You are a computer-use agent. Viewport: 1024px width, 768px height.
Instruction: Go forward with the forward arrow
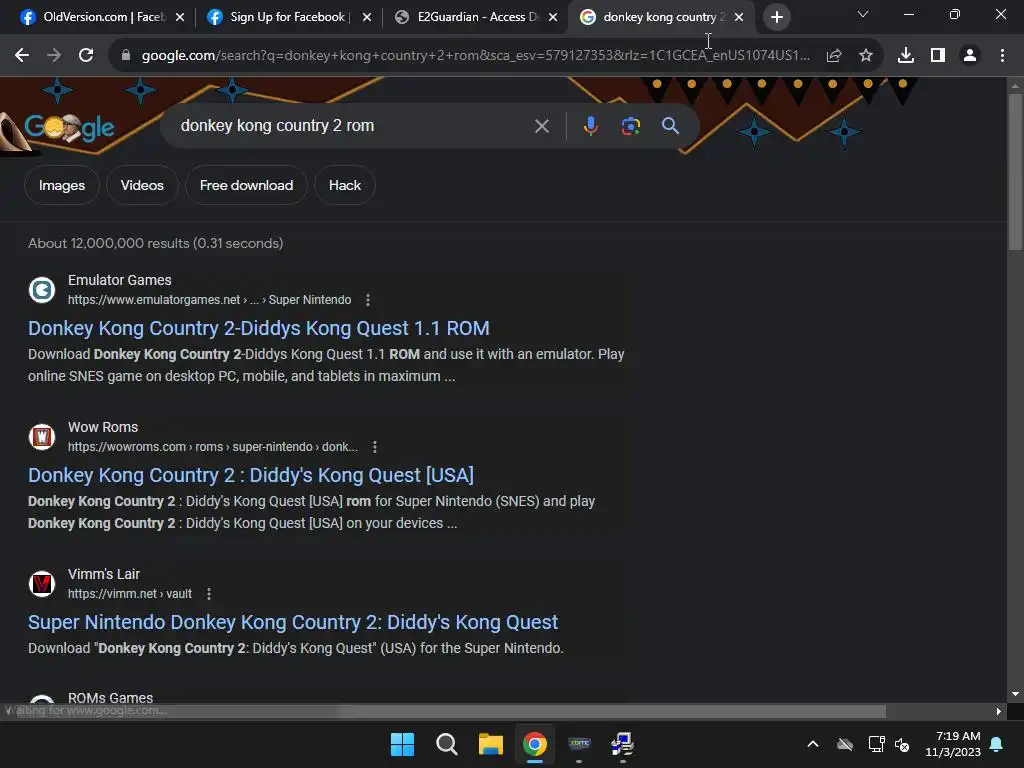pyautogui.click(x=54, y=56)
